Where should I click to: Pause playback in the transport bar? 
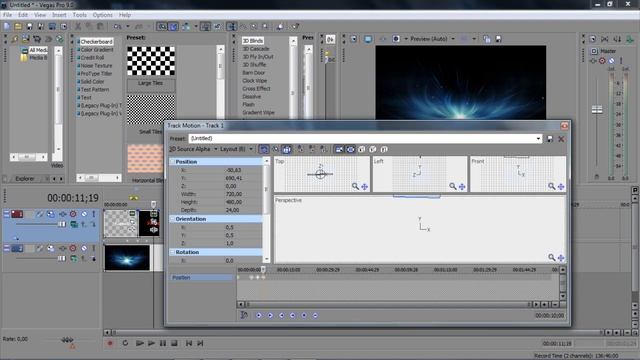[163, 343]
